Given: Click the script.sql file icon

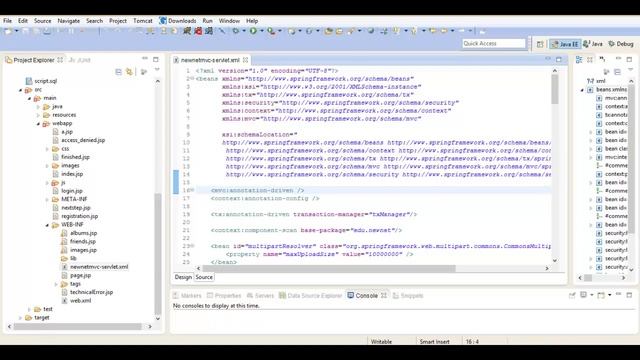Looking at the screenshot, I should 29,81.
